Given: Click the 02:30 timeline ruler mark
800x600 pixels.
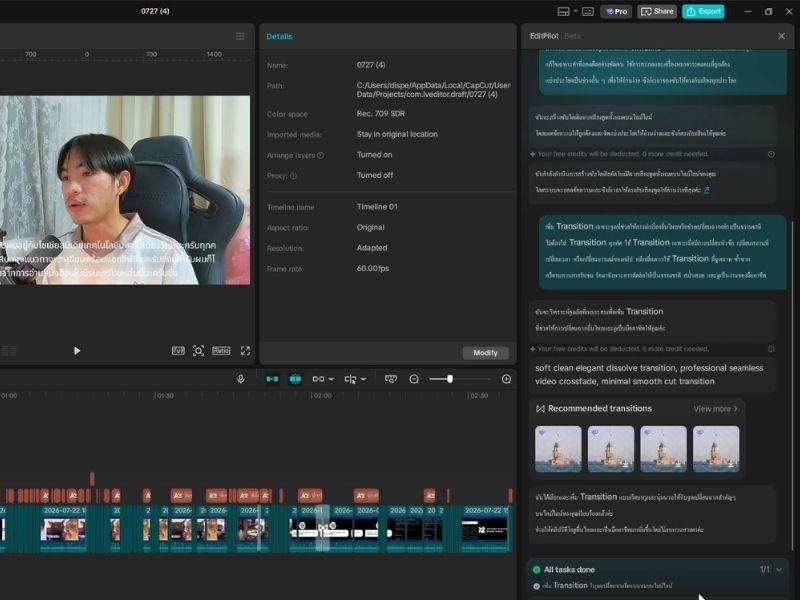Looking at the screenshot, I should pyautogui.click(x=478, y=395).
